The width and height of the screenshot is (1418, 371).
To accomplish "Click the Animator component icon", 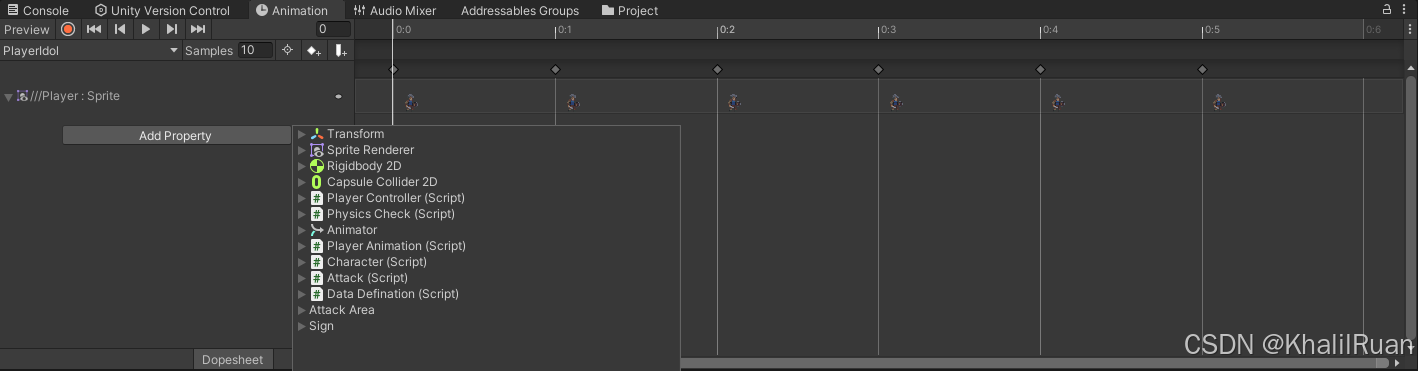I will click(x=317, y=230).
